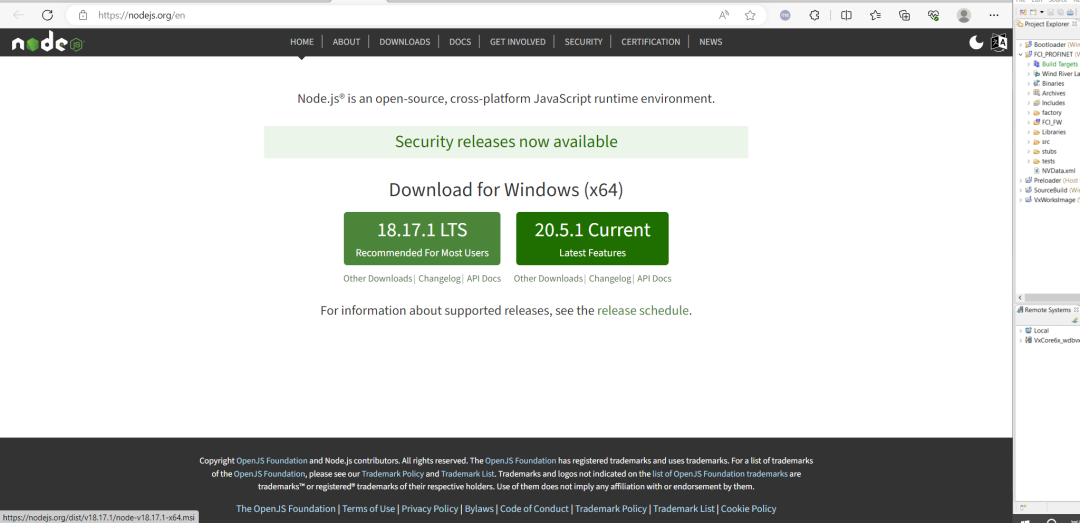Open Code of Conduct footer link
The image size is (1080, 523).
(x=534, y=509)
